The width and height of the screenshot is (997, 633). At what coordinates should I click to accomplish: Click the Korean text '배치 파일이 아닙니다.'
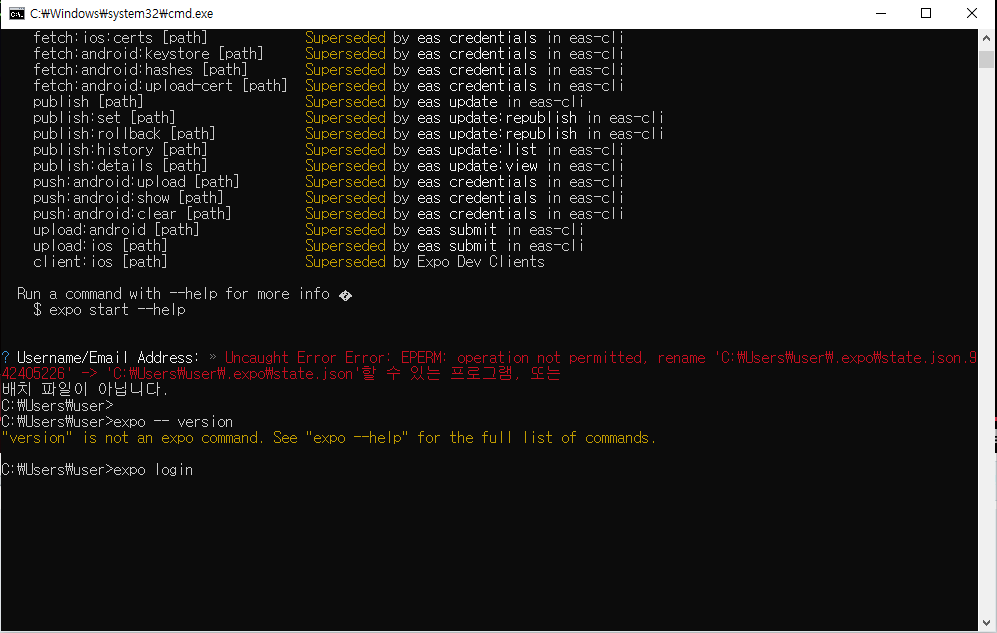85,390
